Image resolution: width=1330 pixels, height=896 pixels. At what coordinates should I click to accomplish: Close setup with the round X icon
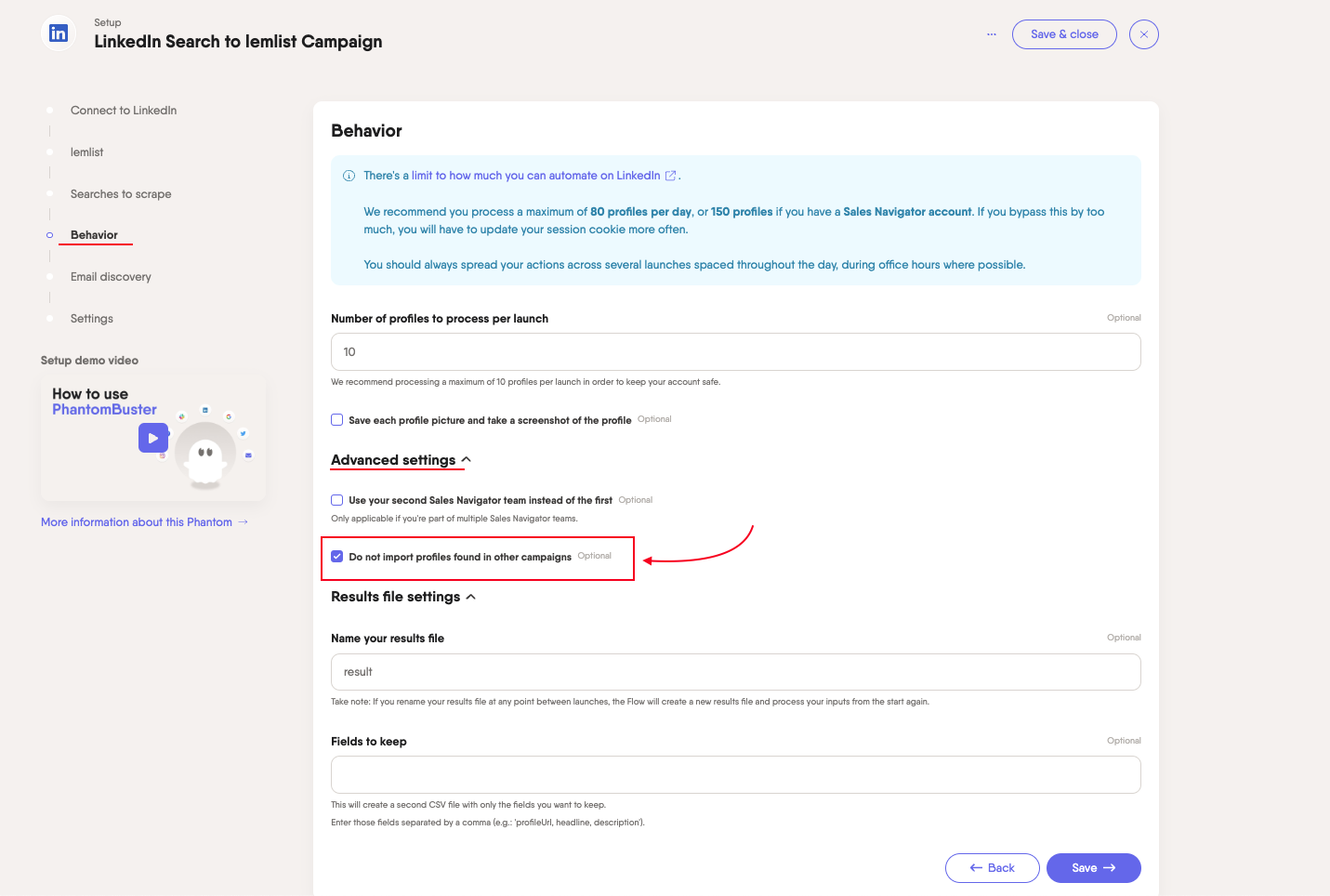point(1143,34)
